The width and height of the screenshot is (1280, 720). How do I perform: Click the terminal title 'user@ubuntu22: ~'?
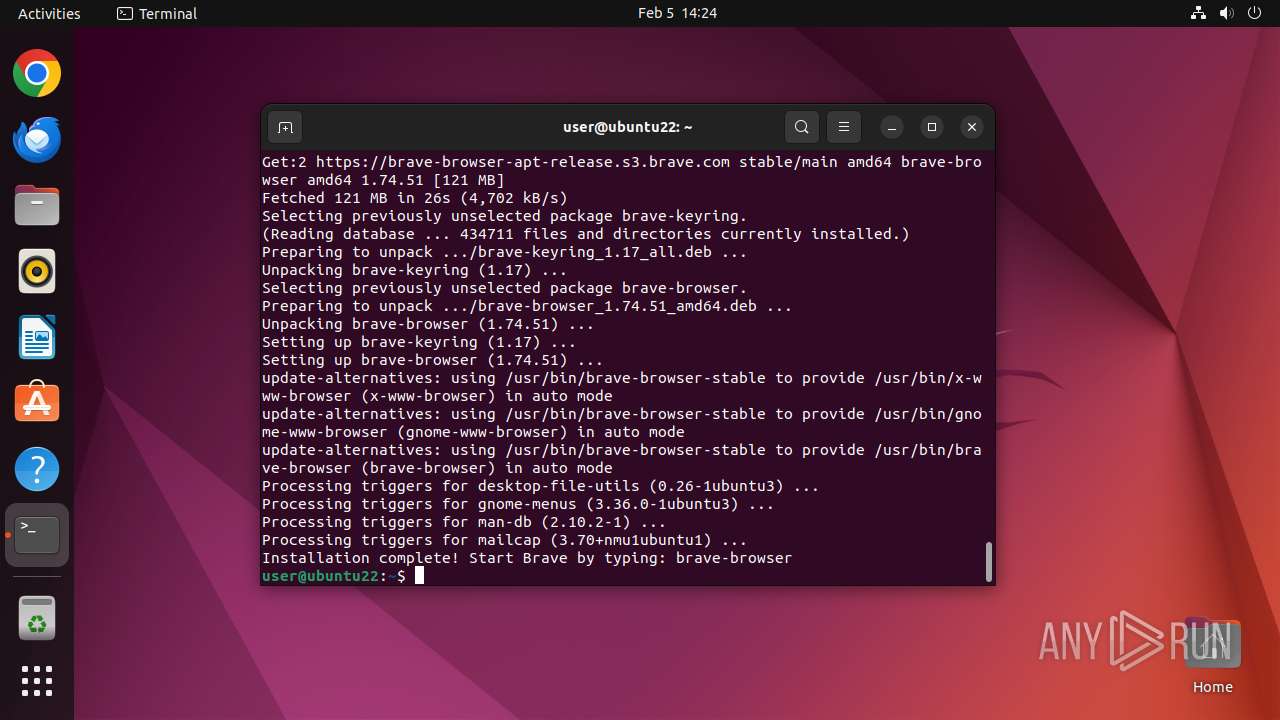point(628,127)
